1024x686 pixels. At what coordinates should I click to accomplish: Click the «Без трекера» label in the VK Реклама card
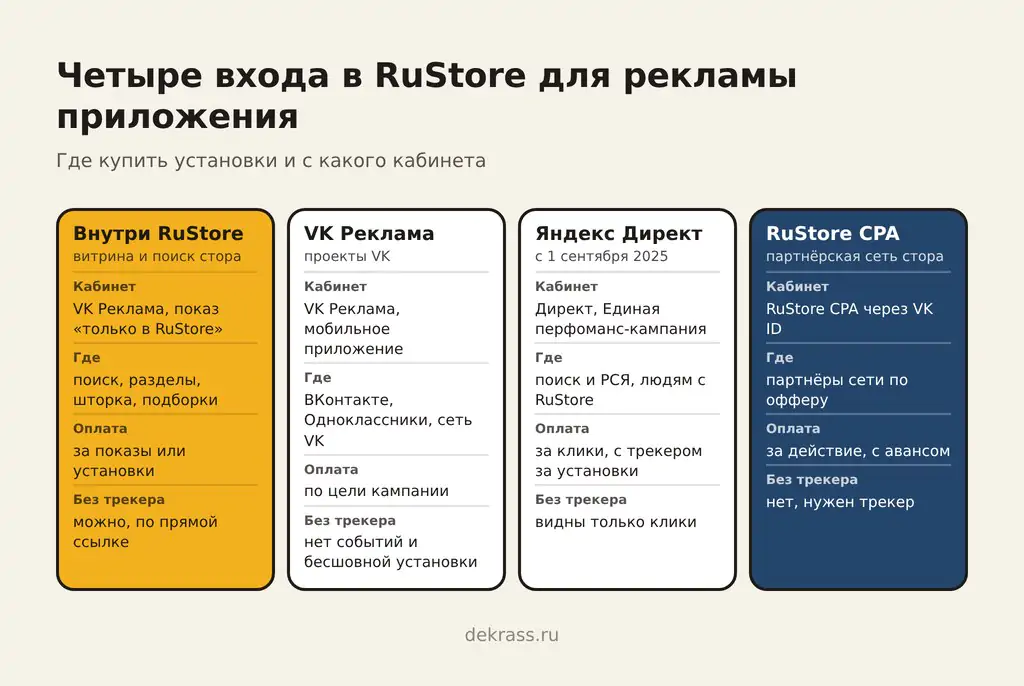(x=350, y=521)
